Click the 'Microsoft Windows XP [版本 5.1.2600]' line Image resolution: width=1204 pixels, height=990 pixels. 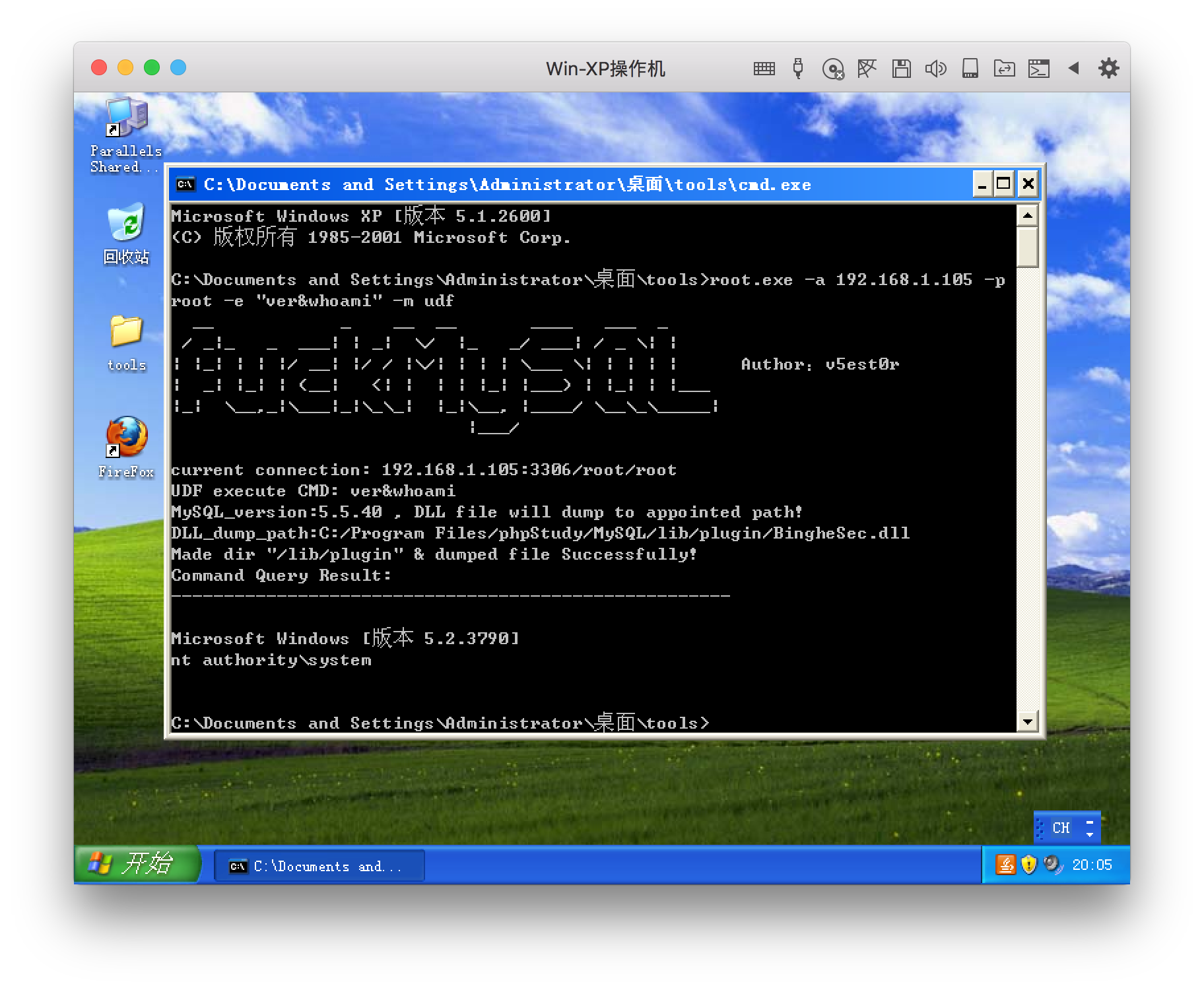click(x=361, y=216)
